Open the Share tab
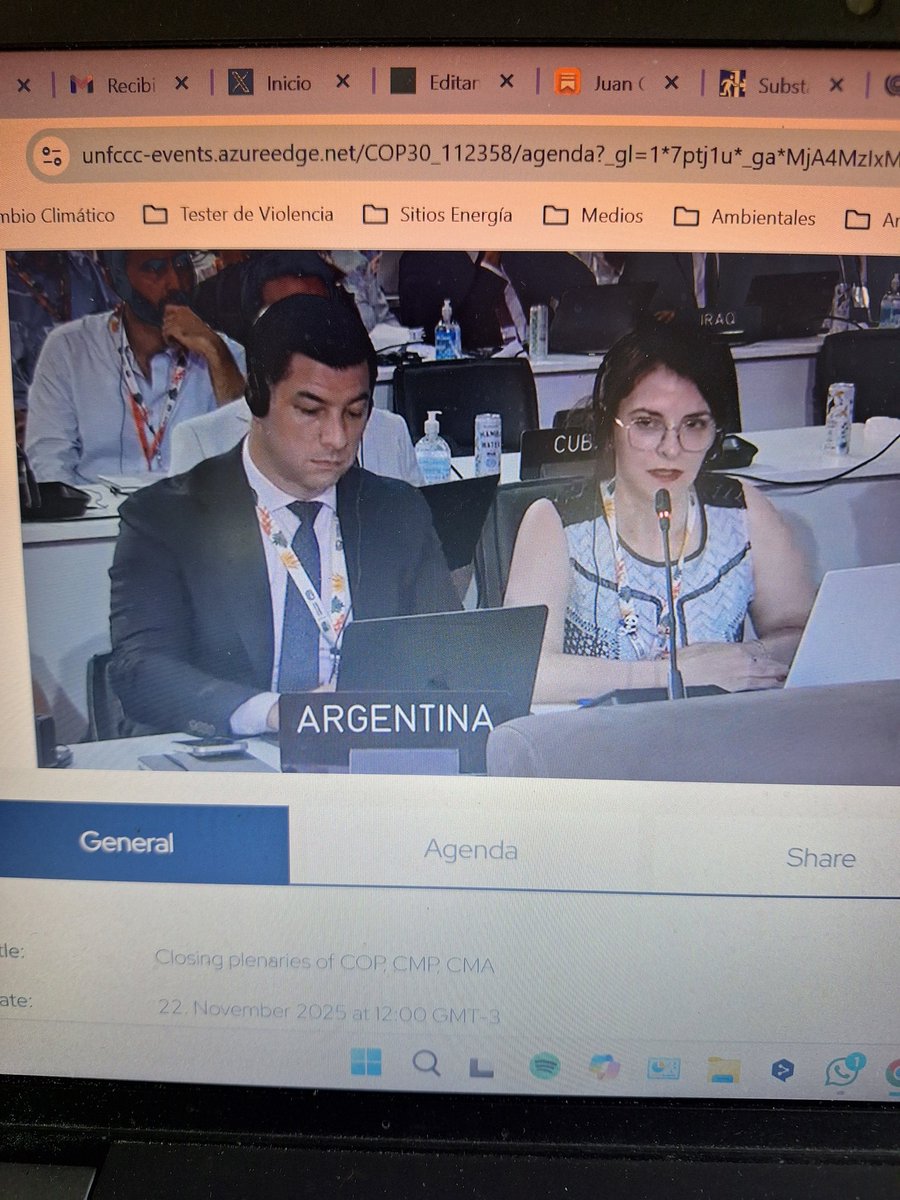This screenshot has width=900, height=1200. (822, 858)
